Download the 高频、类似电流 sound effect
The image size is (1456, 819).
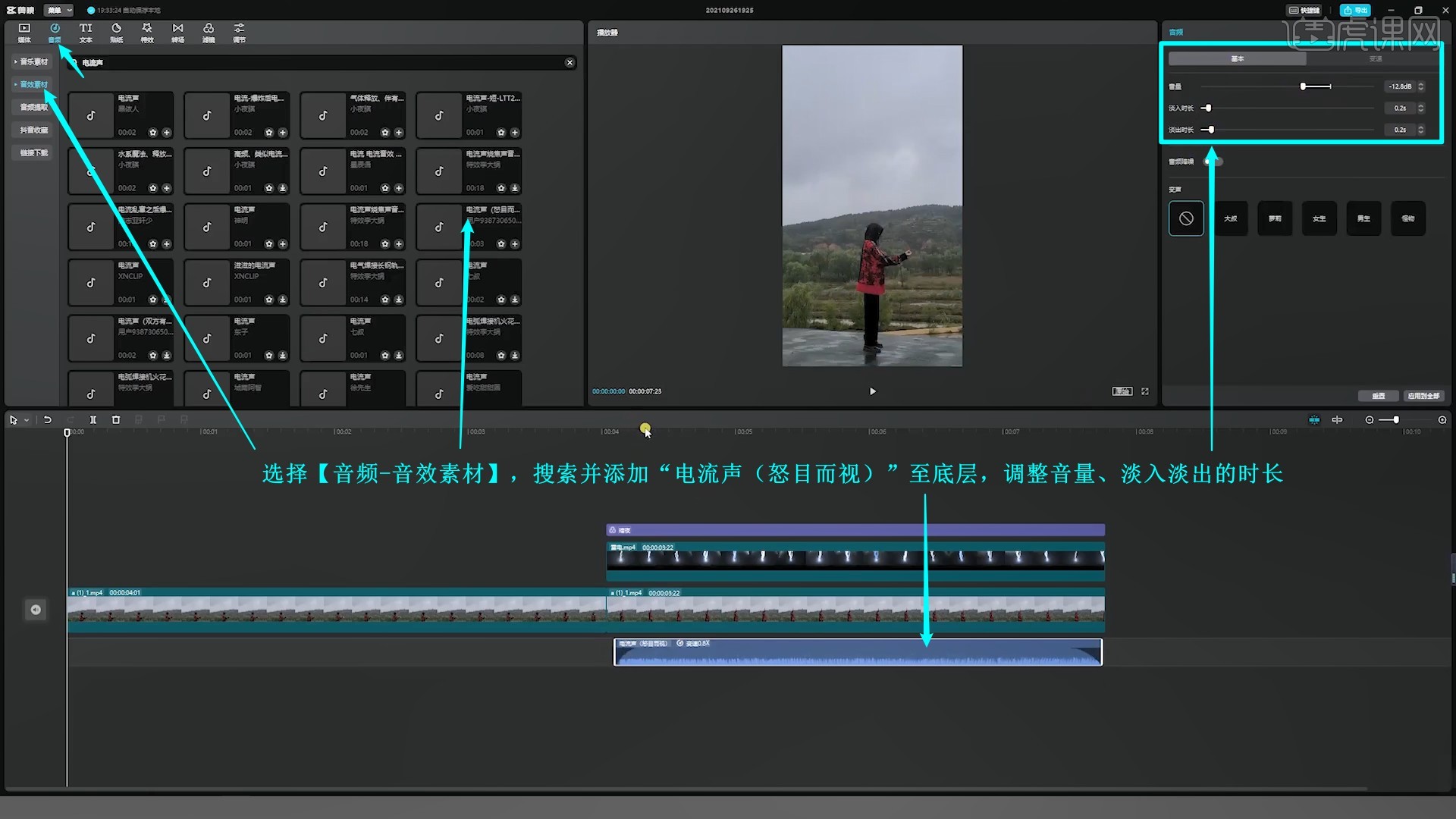pyautogui.click(x=283, y=188)
